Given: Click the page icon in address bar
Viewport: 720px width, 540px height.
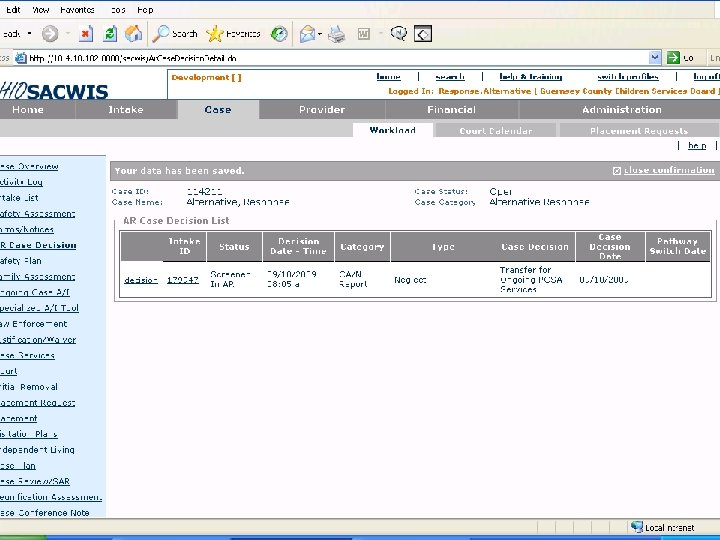Looking at the screenshot, I should 21,58.
